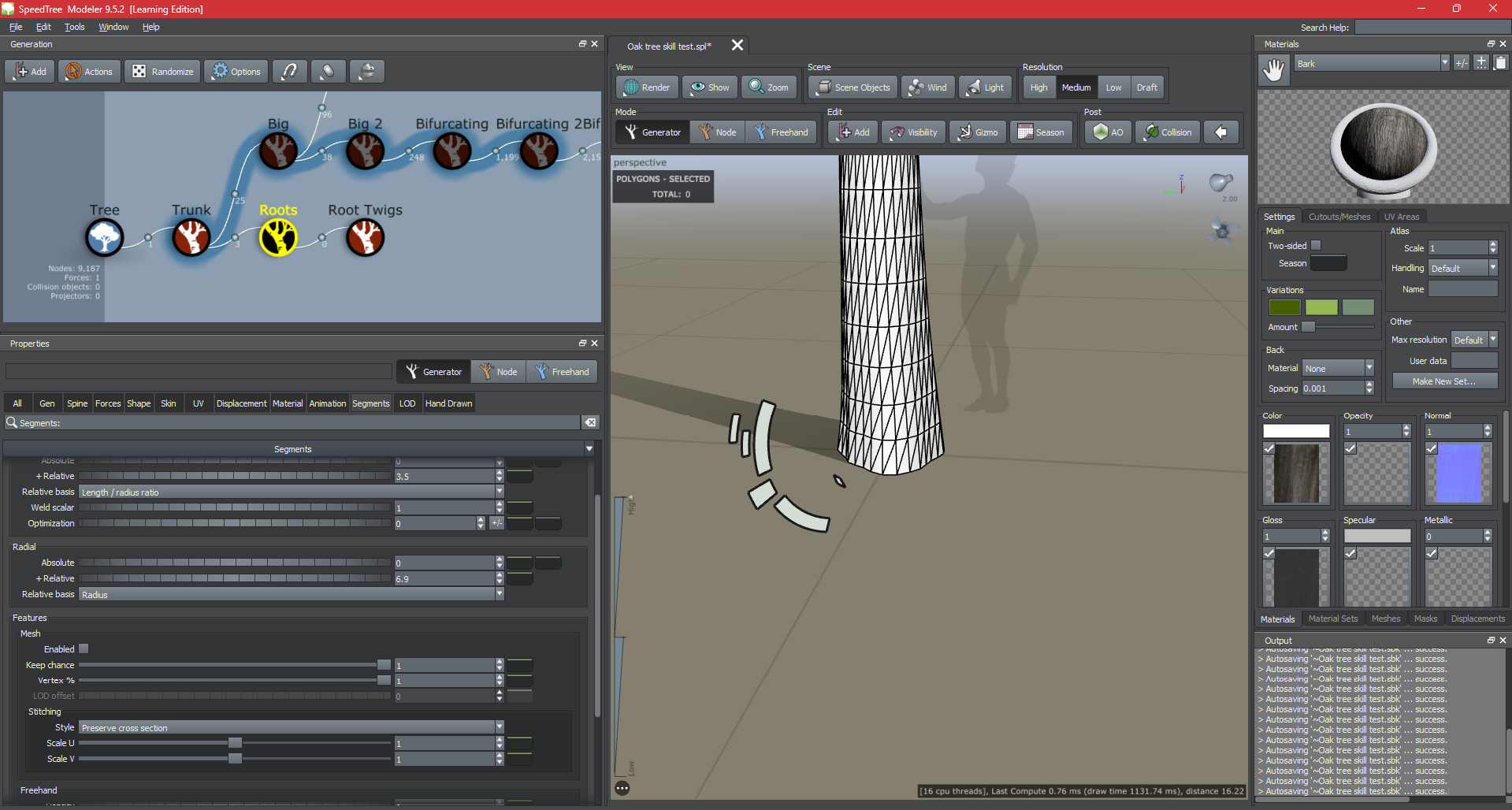Viewport: 1512px width, 810px height.
Task: Switch Properties panel to Freehand mode
Action: pos(562,372)
